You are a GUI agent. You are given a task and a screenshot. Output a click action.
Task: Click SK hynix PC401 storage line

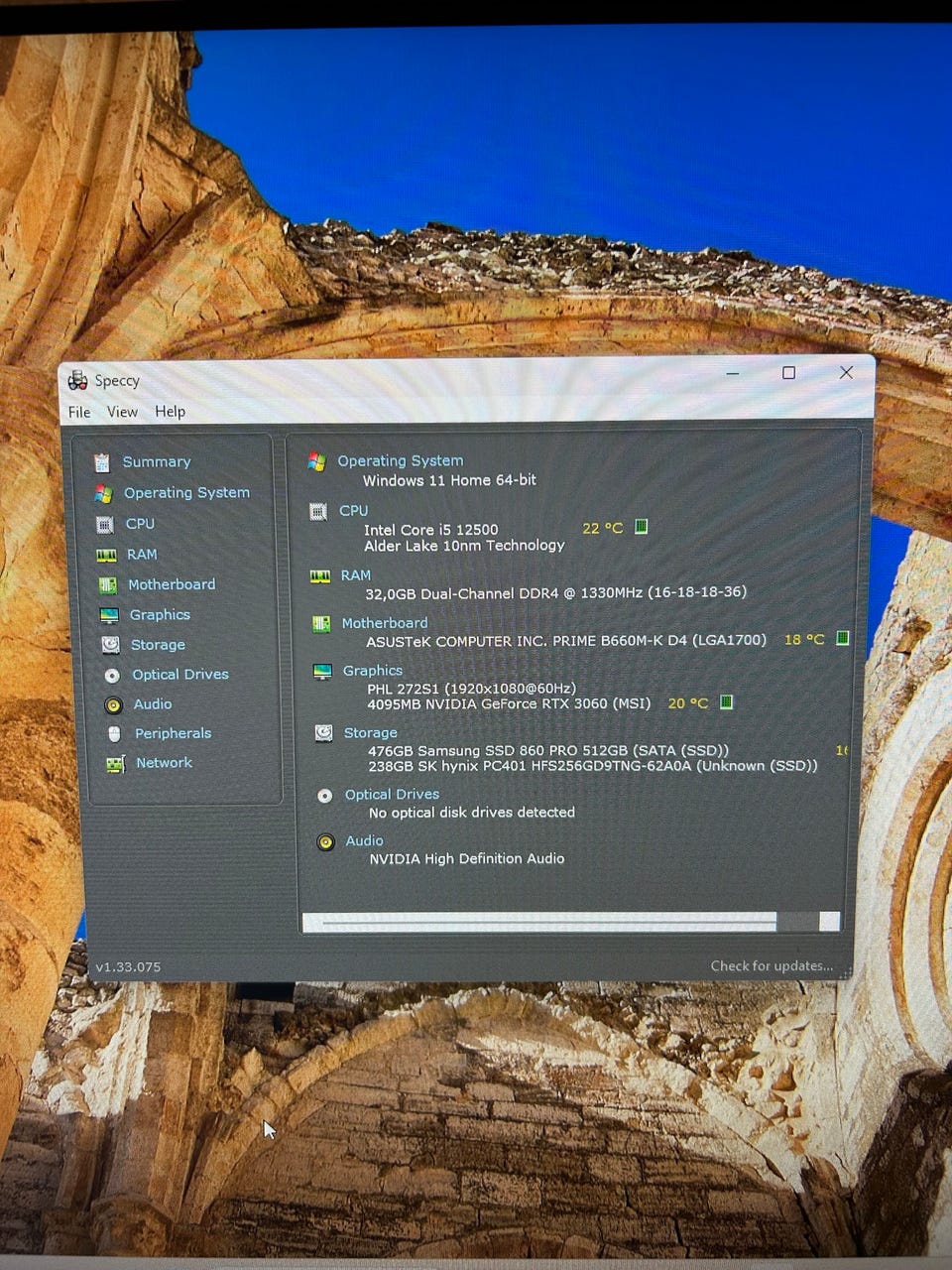click(593, 766)
